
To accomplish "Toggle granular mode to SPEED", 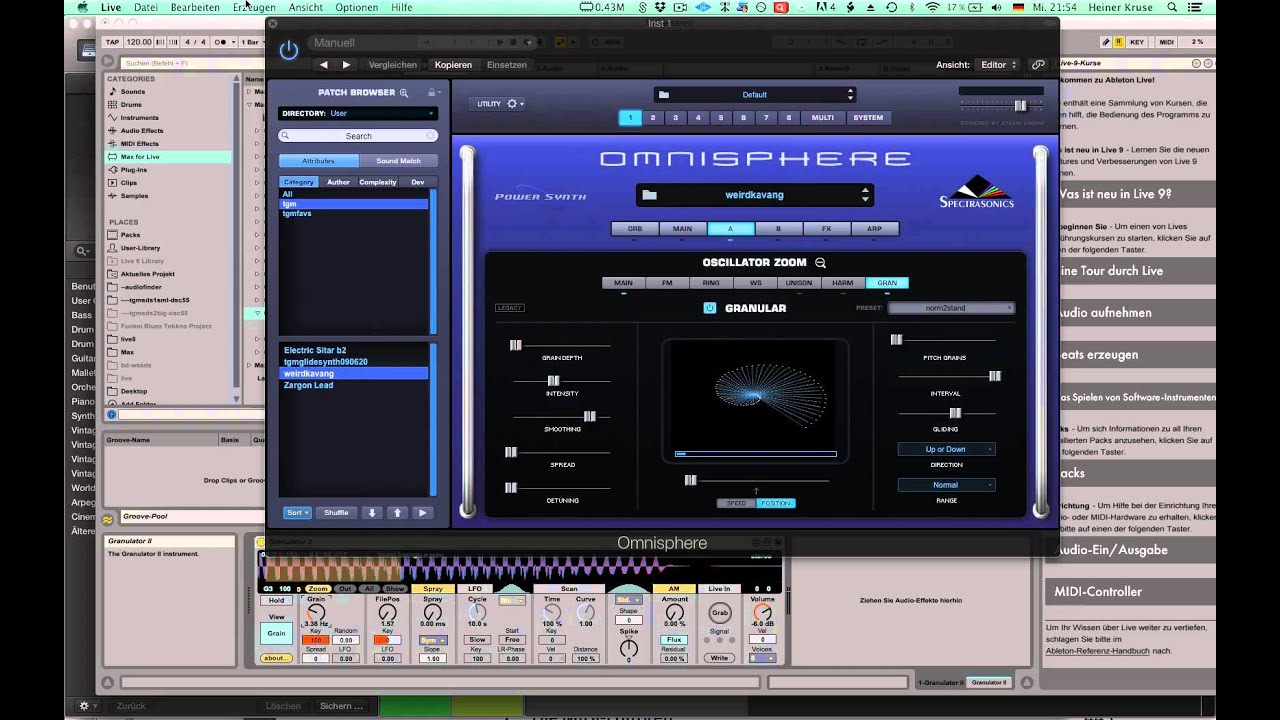I will (x=736, y=503).
